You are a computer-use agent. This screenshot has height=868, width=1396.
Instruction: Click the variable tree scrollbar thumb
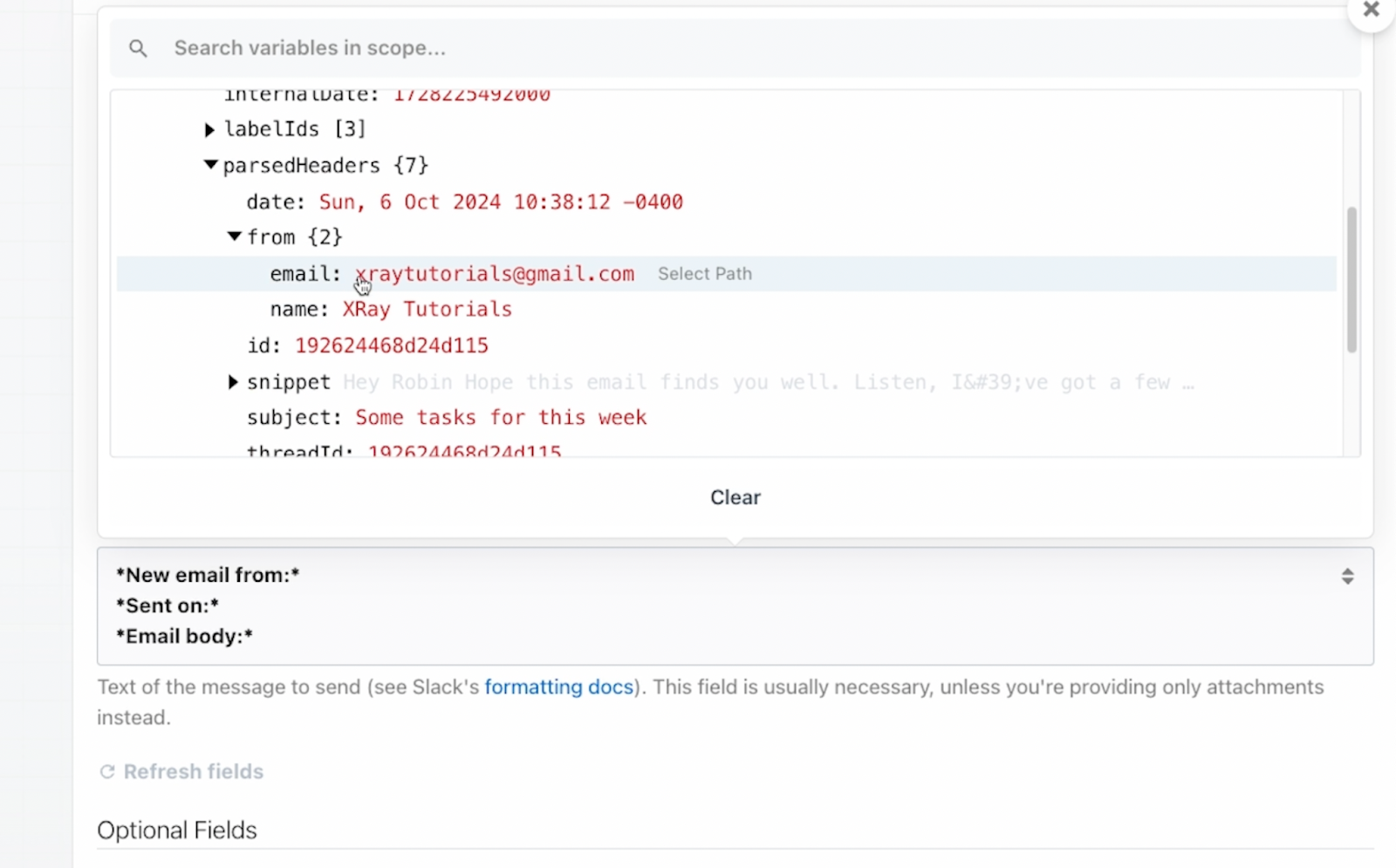click(1352, 279)
